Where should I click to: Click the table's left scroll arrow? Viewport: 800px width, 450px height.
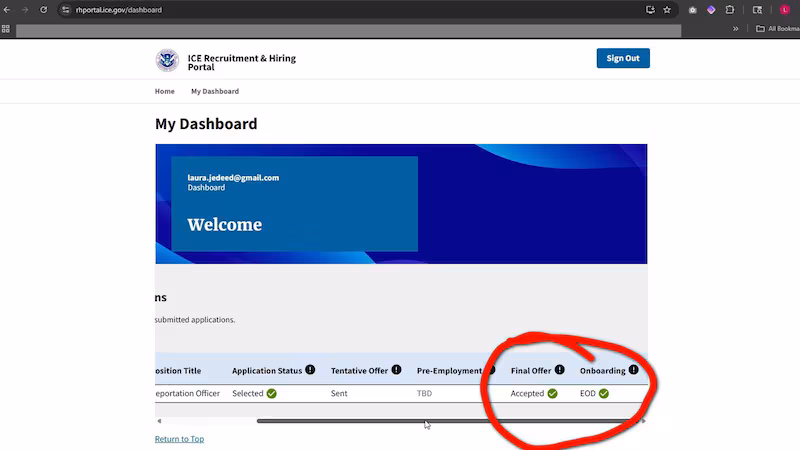[159, 421]
